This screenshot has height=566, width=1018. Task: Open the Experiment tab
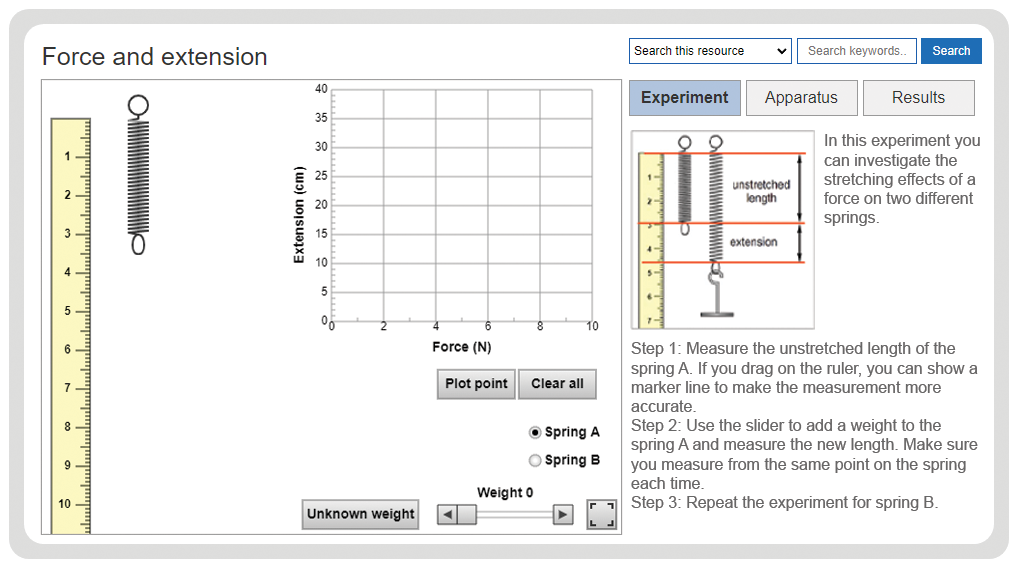click(685, 98)
